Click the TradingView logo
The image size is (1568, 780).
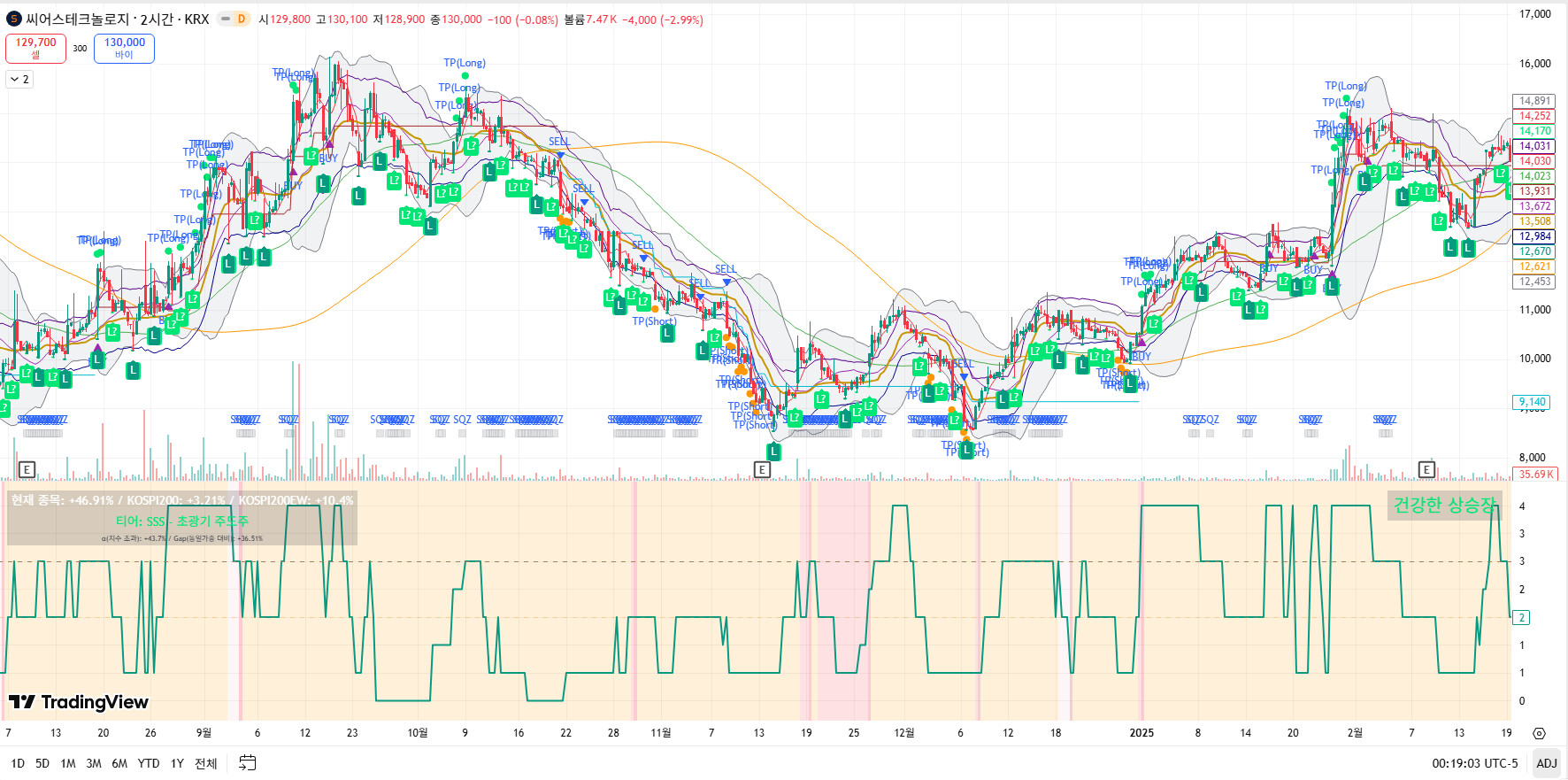tap(79, 702)
